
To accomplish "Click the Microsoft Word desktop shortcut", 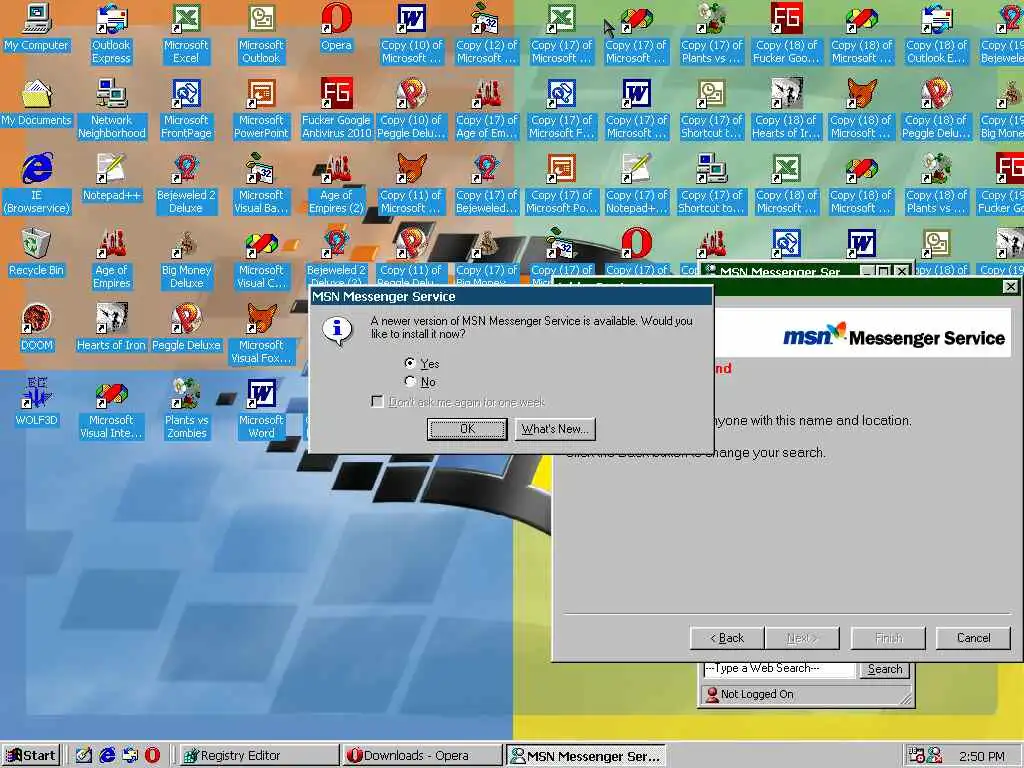I will point(261,409).
